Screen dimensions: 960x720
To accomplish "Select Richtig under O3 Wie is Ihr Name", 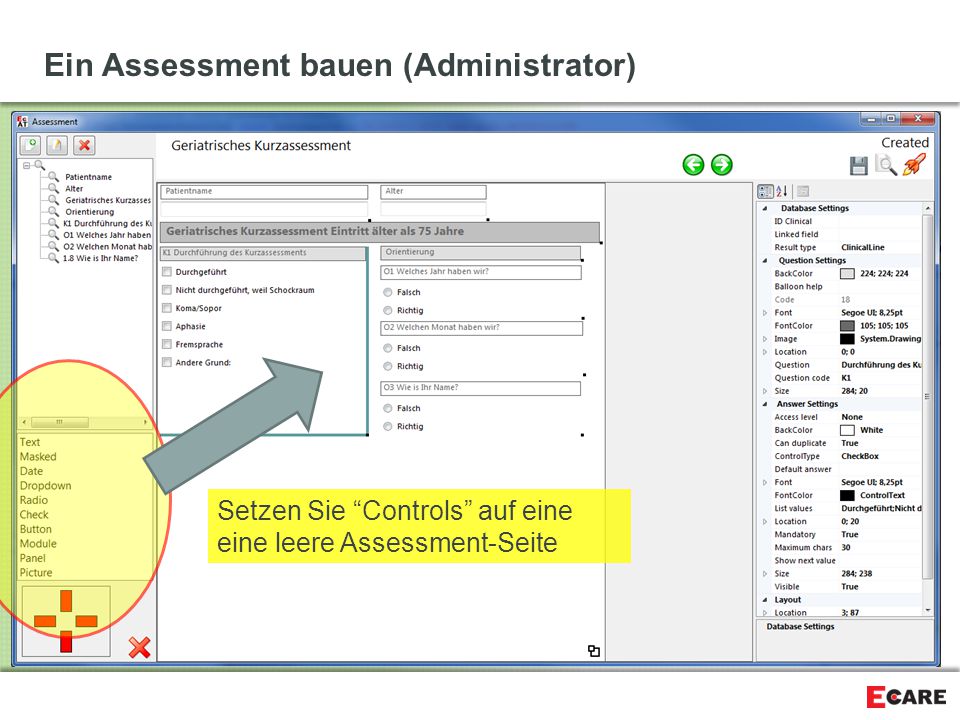I will [388, 427].
